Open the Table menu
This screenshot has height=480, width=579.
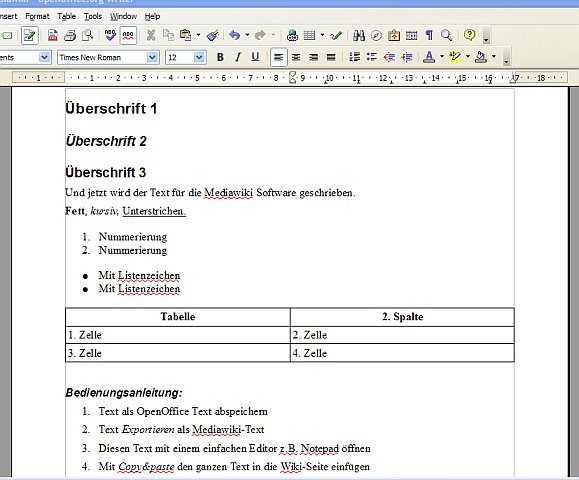(x=67, y=16)
